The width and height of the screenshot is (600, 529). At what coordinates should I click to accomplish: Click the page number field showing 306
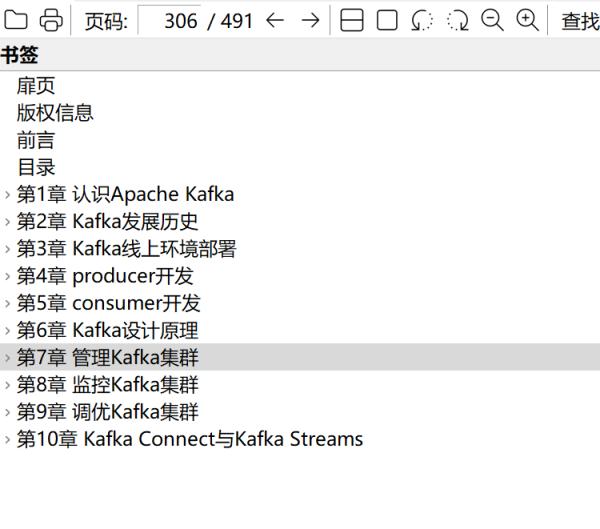pyautogui.click(x=169, y=20)
